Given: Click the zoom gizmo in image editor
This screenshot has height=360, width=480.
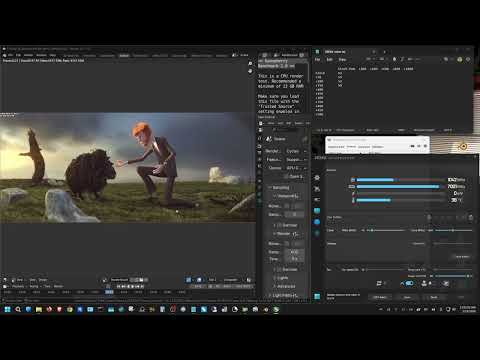Looking at the screenshot, I should (250, 63).
